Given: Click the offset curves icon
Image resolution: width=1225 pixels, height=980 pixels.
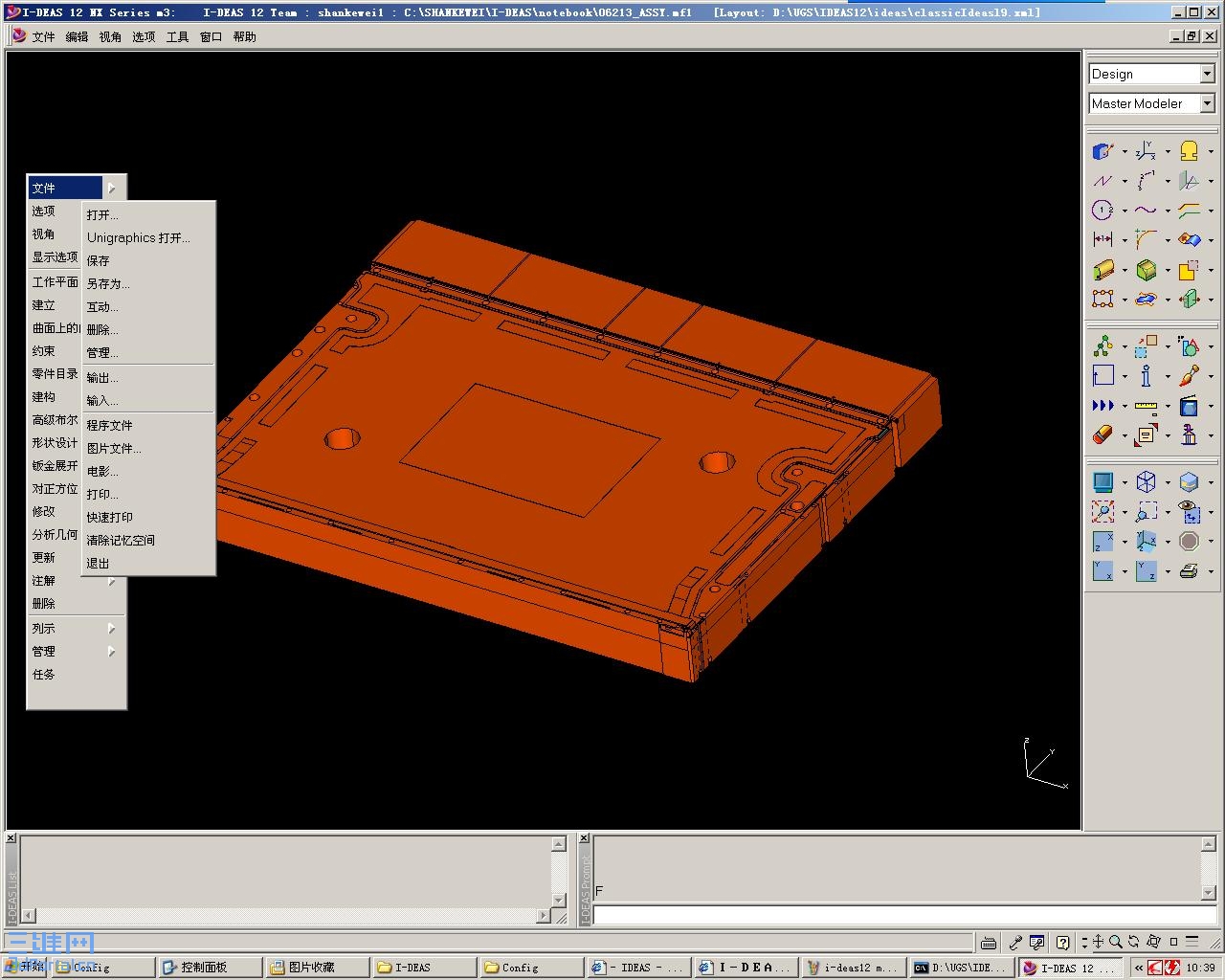Looking at the screenshot, I should 1189,211.
